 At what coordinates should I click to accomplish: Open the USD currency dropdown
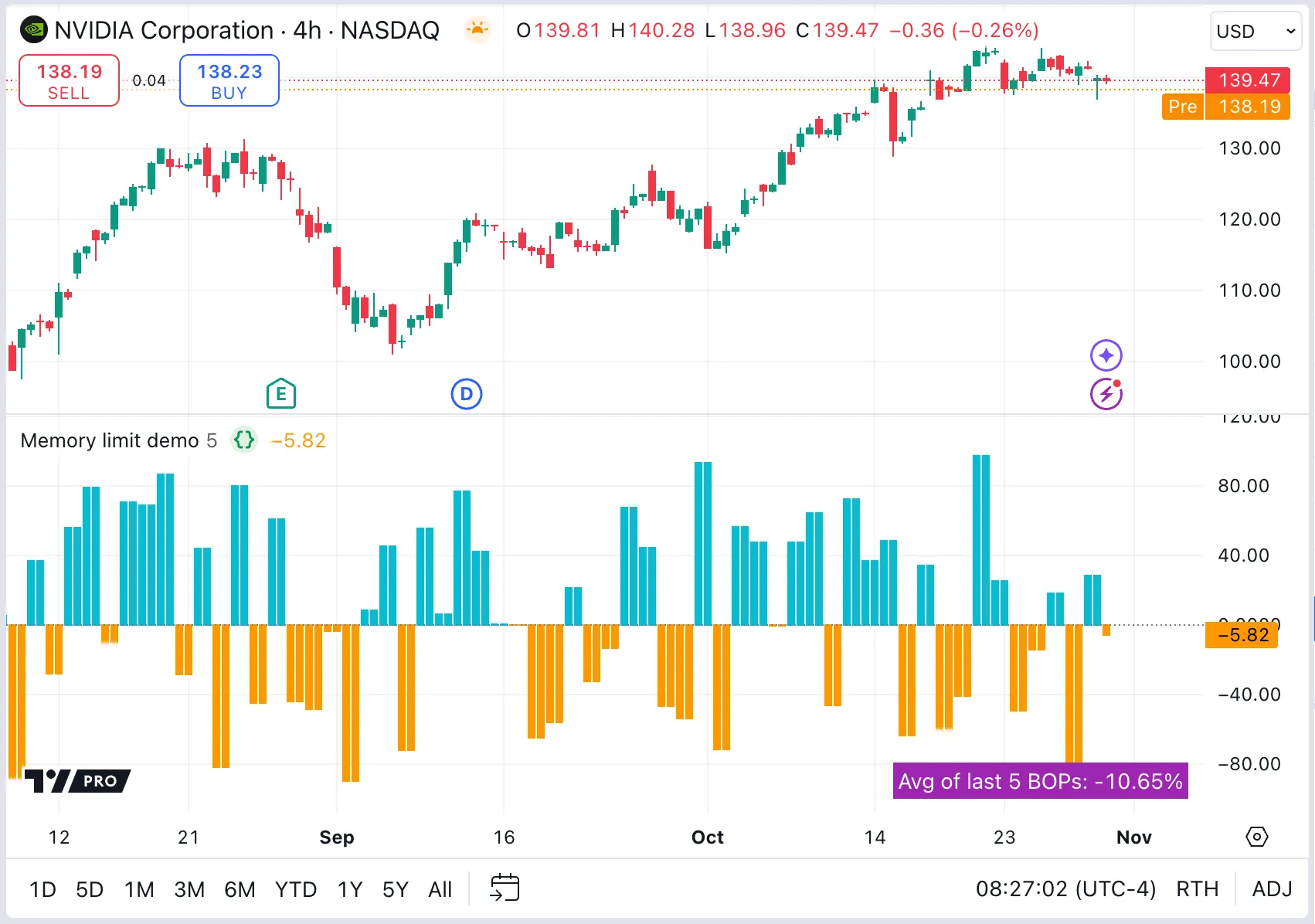pos(1255,32)
